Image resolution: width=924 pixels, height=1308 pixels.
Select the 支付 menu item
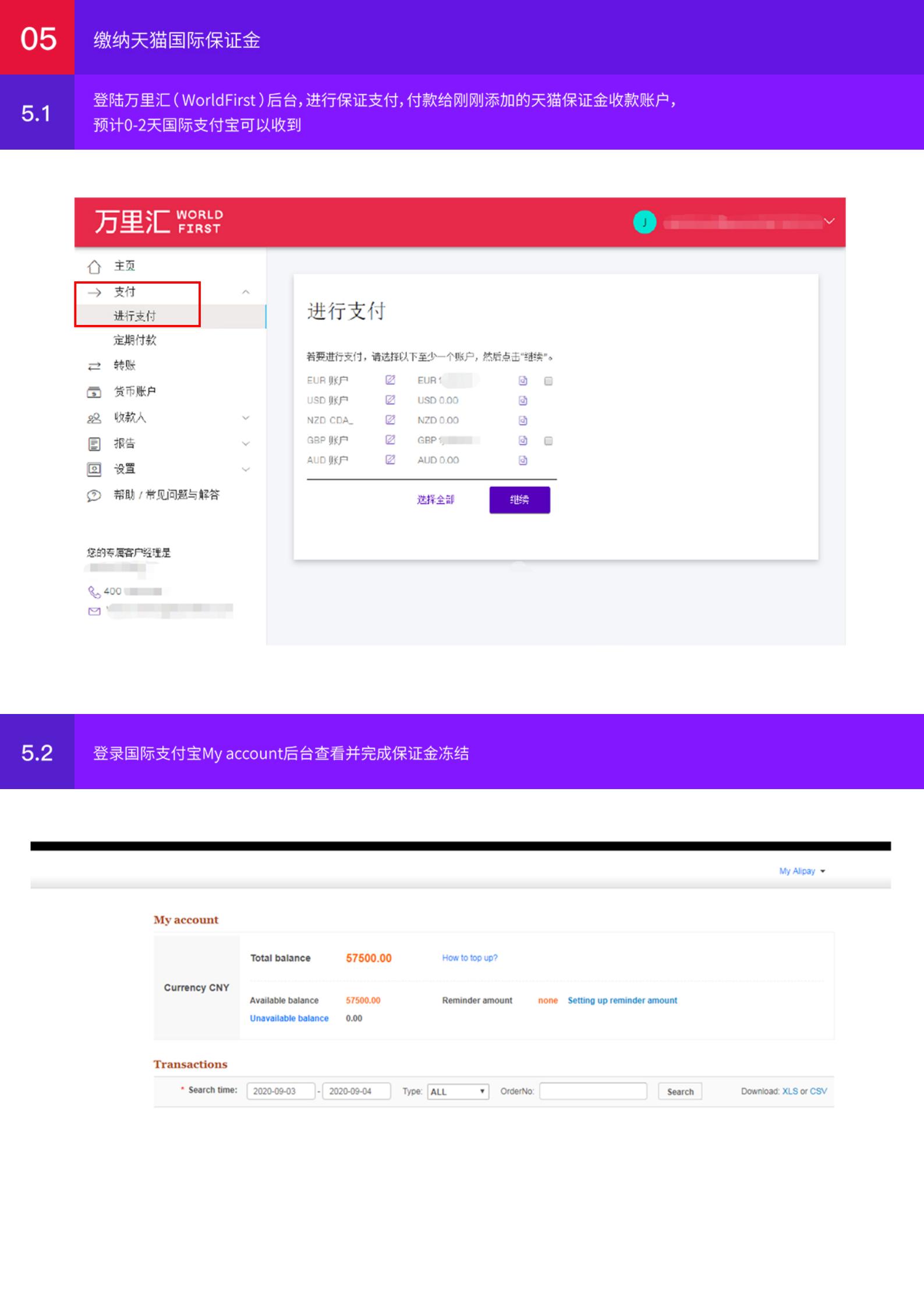click(x=125, y=292)
